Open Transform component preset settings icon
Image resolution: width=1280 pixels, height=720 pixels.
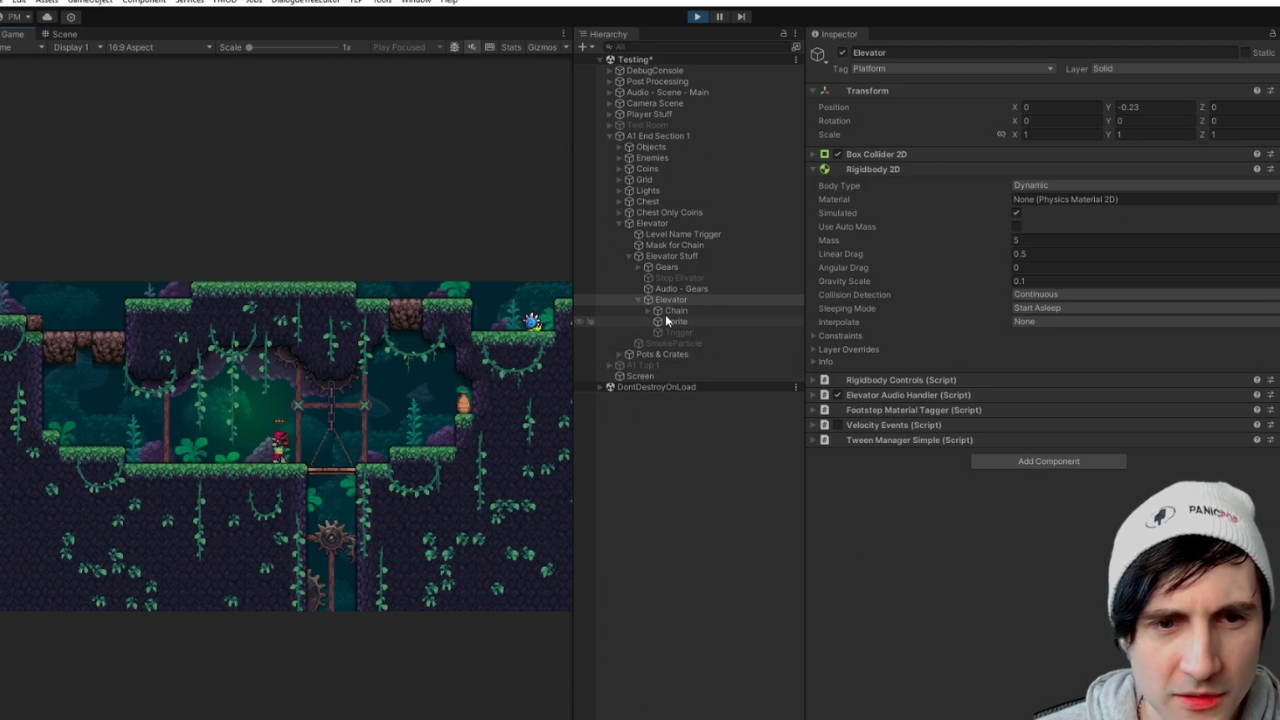1271,91
